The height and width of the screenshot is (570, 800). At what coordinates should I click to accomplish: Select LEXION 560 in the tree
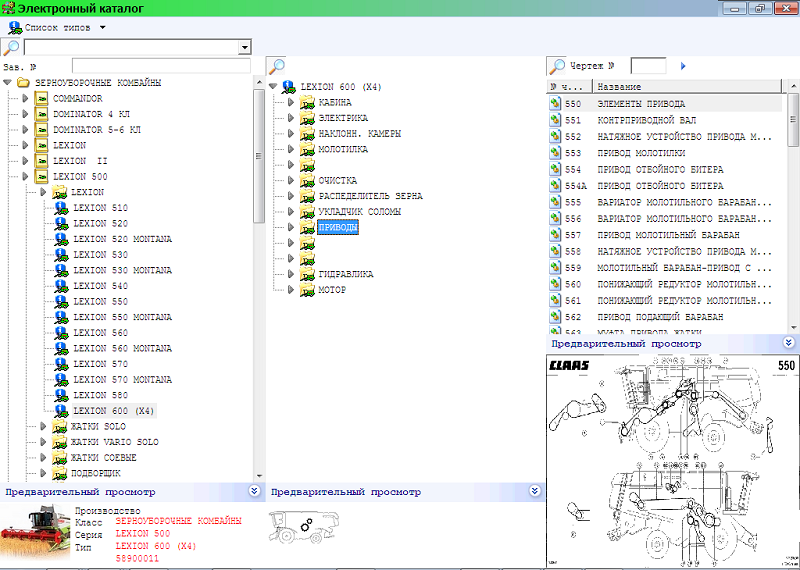[101, 333]
